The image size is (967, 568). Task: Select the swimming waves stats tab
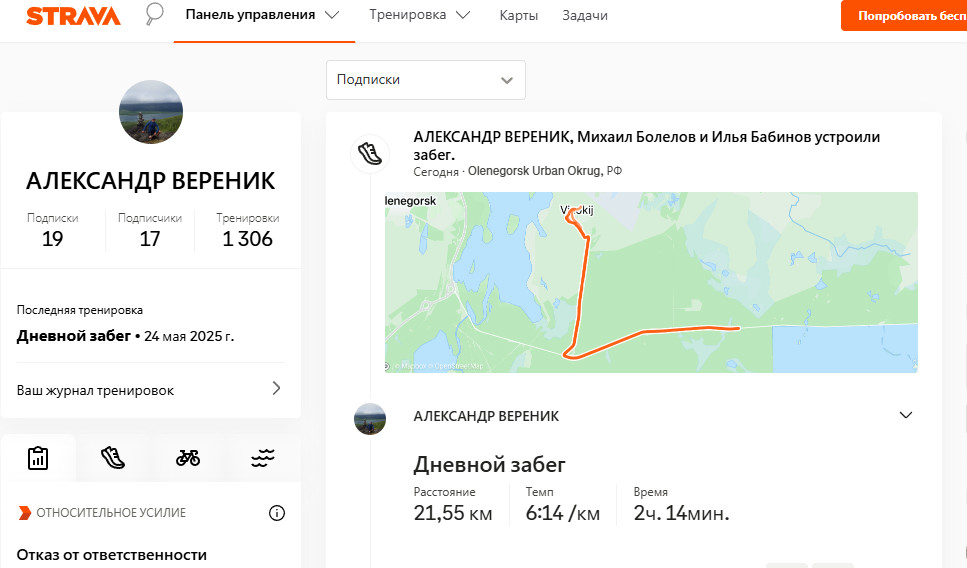coord(263,458)
